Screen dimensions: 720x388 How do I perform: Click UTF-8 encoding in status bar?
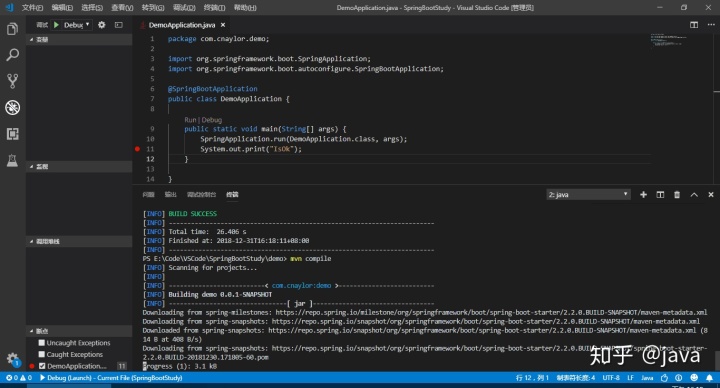[611, 377]
